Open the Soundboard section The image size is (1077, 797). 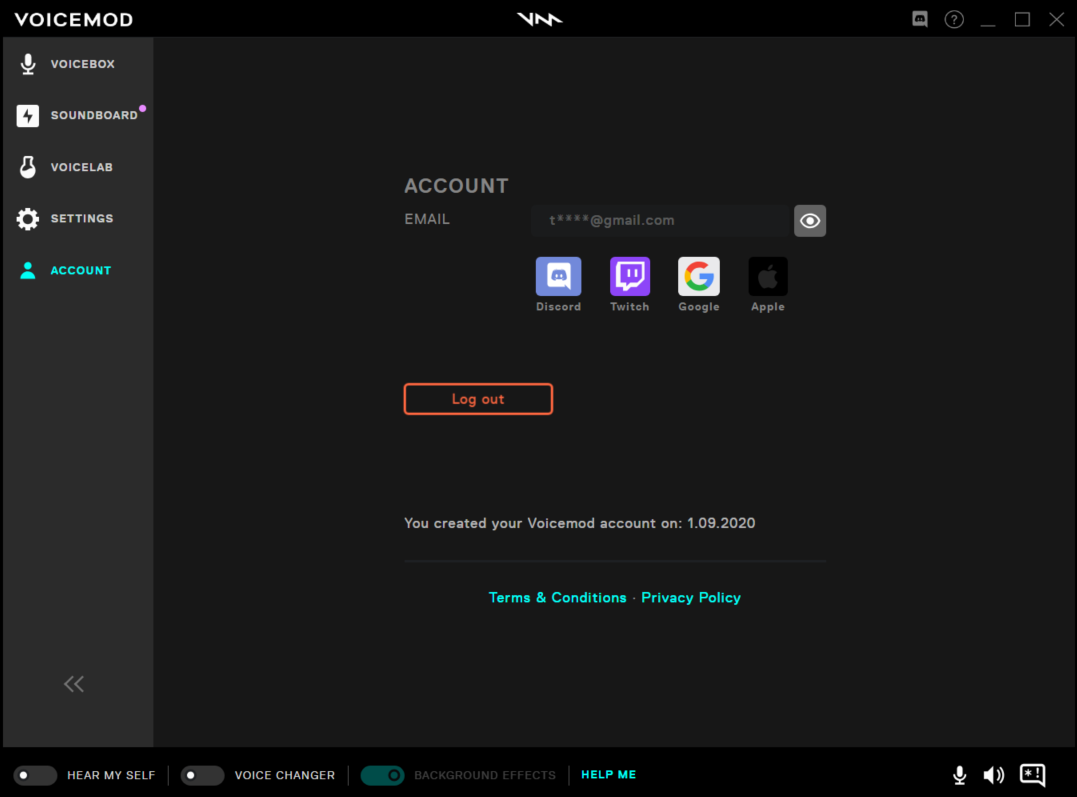[x=78, y=115]
